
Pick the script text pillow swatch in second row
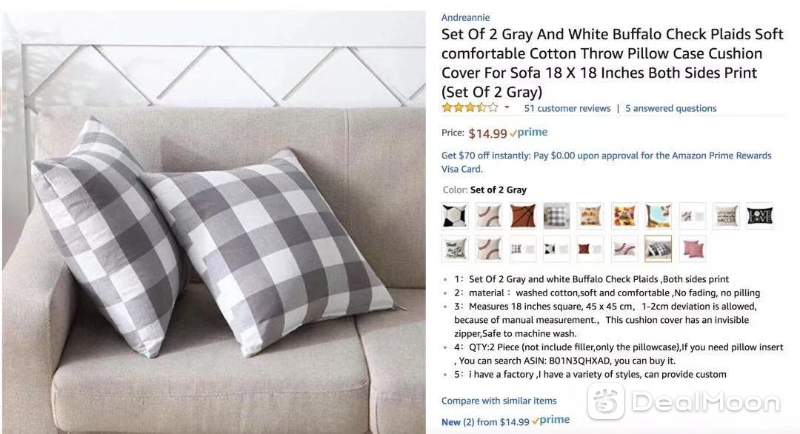[454, 249]
